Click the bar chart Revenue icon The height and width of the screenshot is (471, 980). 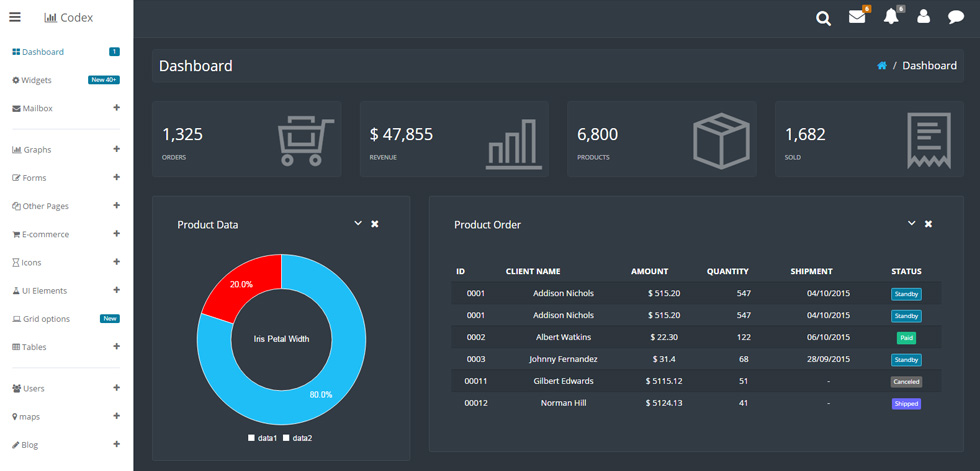tap(514, 144)
